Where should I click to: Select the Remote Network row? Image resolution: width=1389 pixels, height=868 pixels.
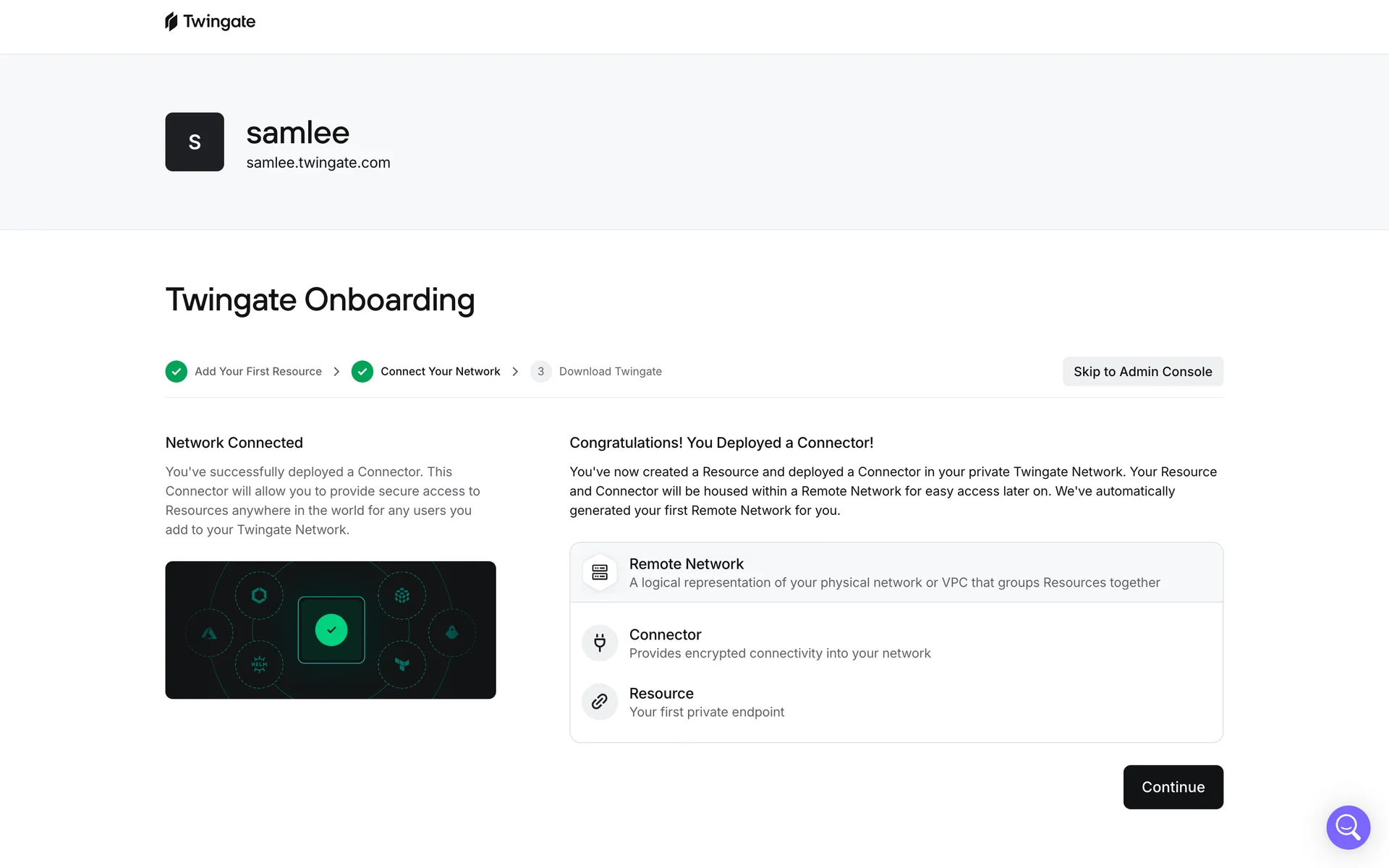[x=896, y=572]
